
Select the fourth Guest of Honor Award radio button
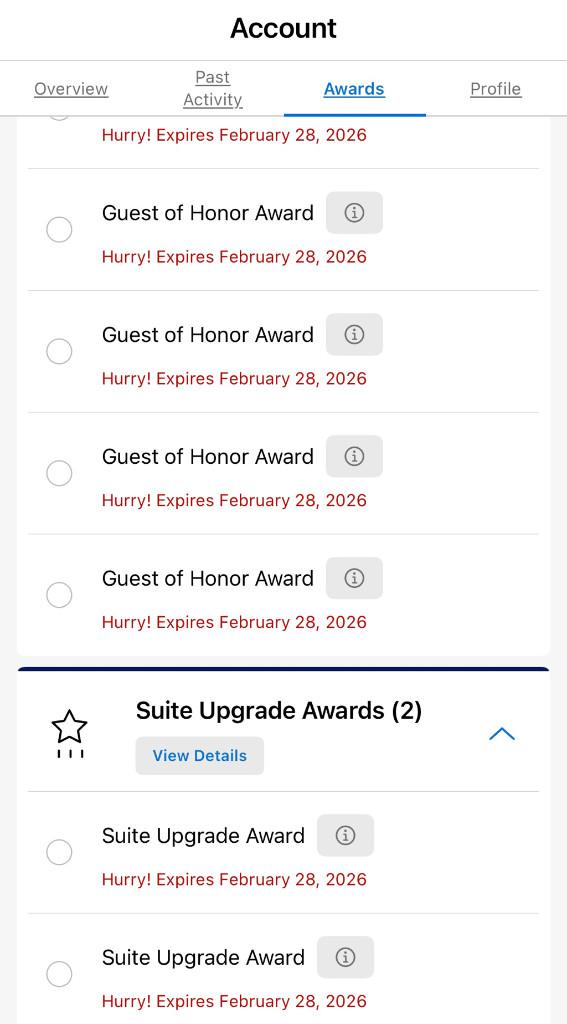[59, 595]
